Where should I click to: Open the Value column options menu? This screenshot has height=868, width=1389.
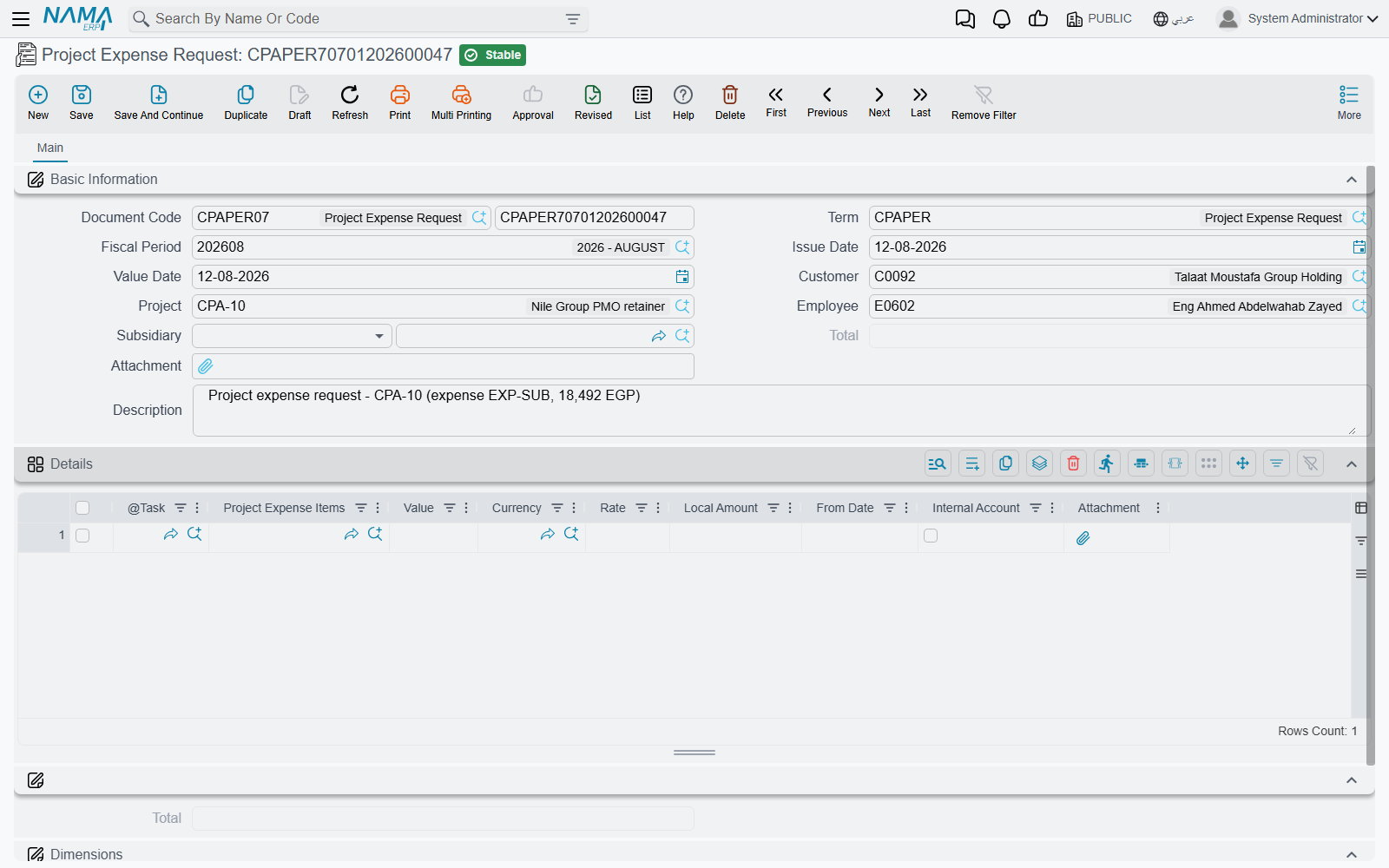[x=466, y=508]
